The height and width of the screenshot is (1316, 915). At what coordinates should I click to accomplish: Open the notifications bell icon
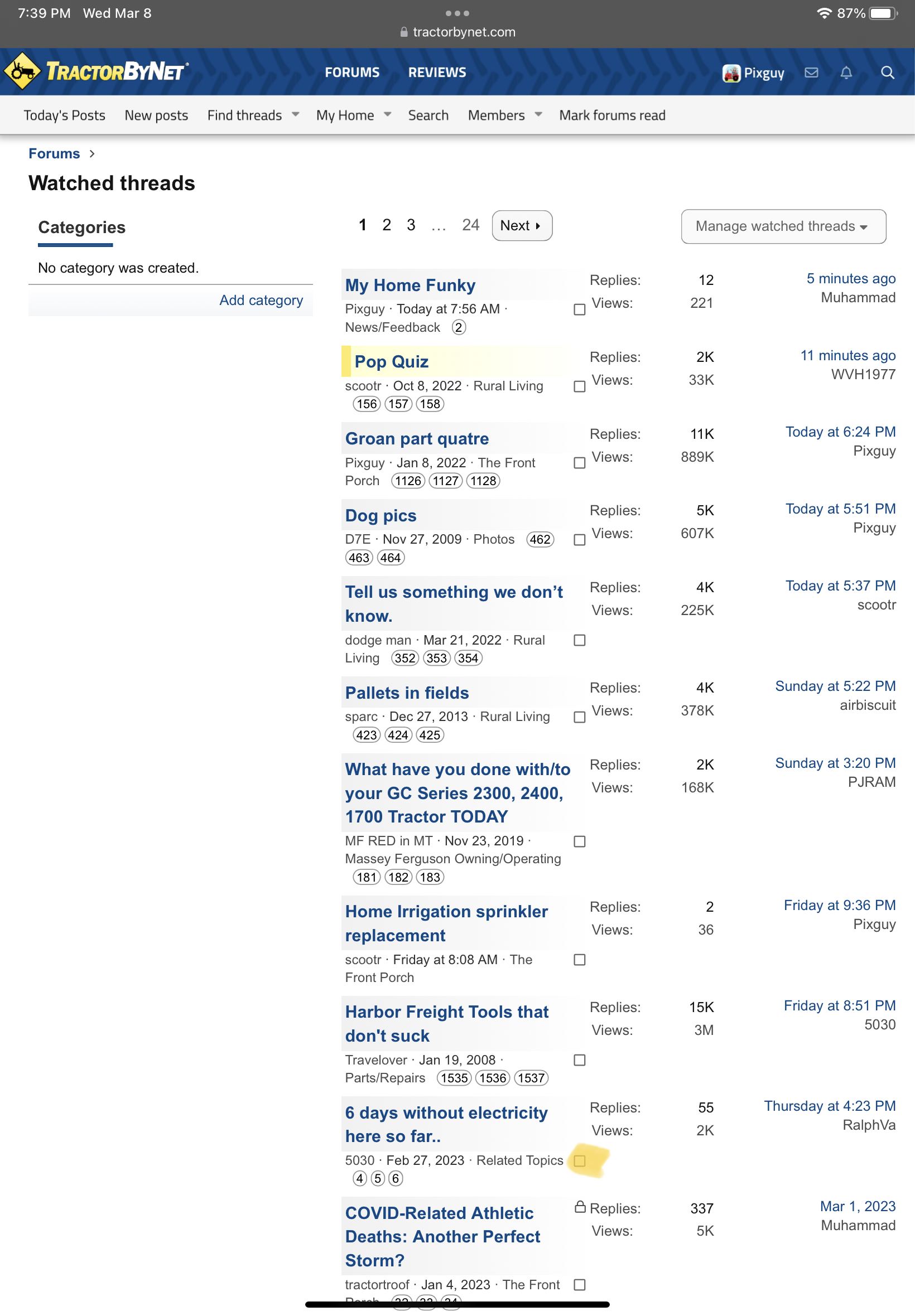pos(846,72)
